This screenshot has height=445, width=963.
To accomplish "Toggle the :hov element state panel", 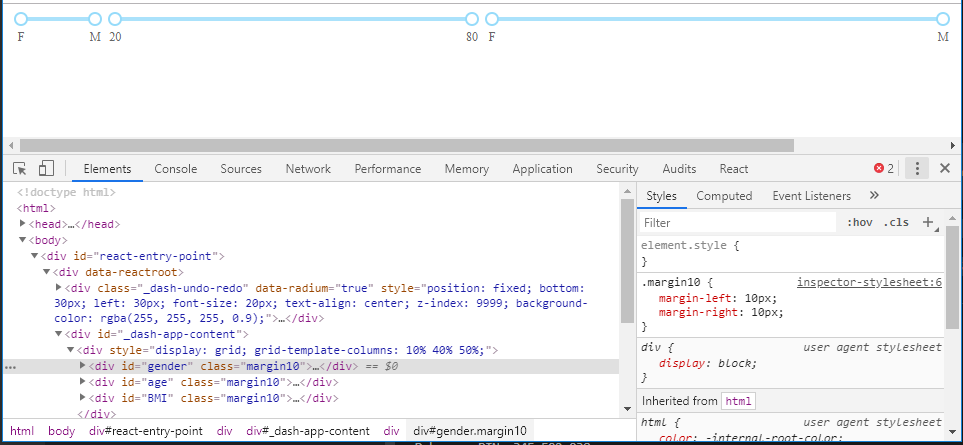I will (860, 222).
